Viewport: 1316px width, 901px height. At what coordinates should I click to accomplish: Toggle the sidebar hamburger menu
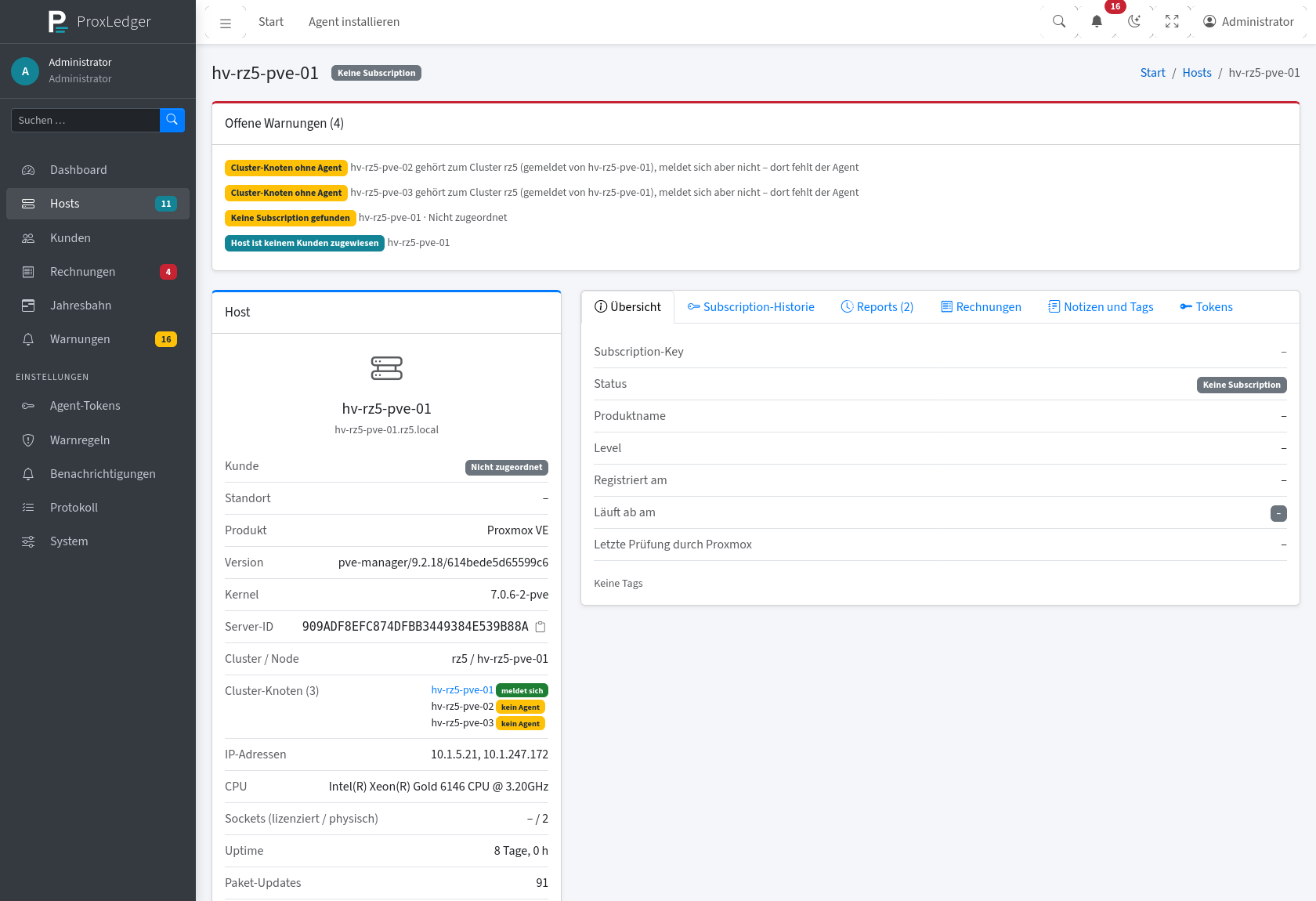tap(226, 23)
